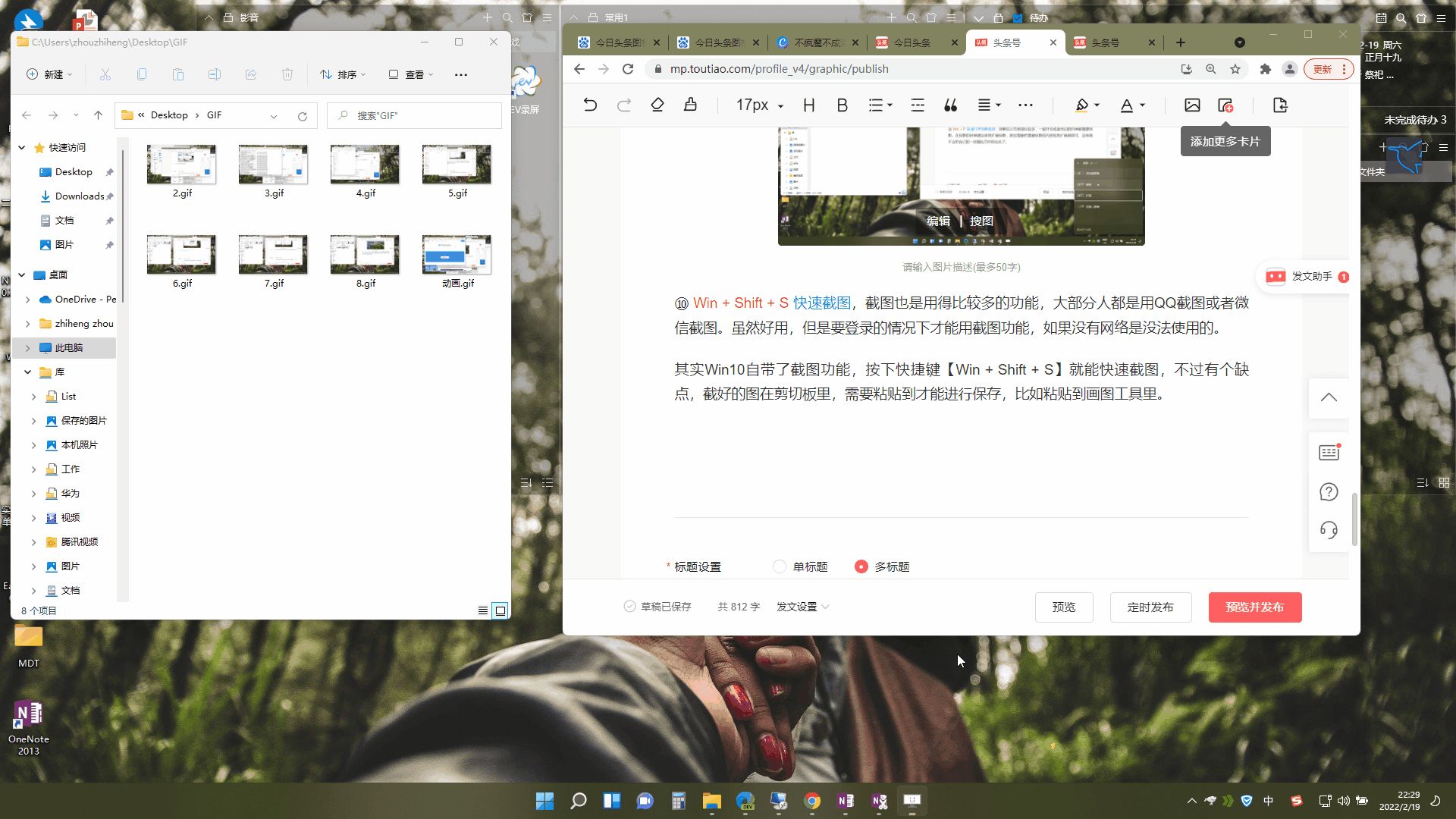Select the 单标题 radio option
1456x819 pixels.
click(x=780, y=566)
